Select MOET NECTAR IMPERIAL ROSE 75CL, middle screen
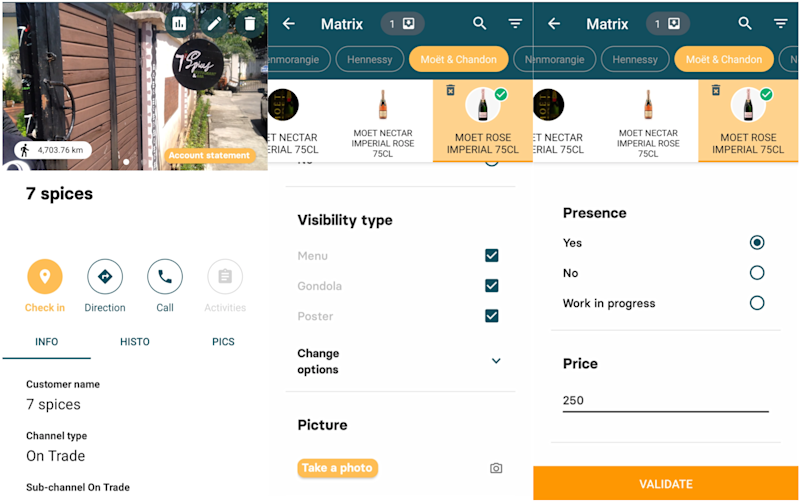Image resolution: width=800 pixels, height=502 pixels. (383, 122)
